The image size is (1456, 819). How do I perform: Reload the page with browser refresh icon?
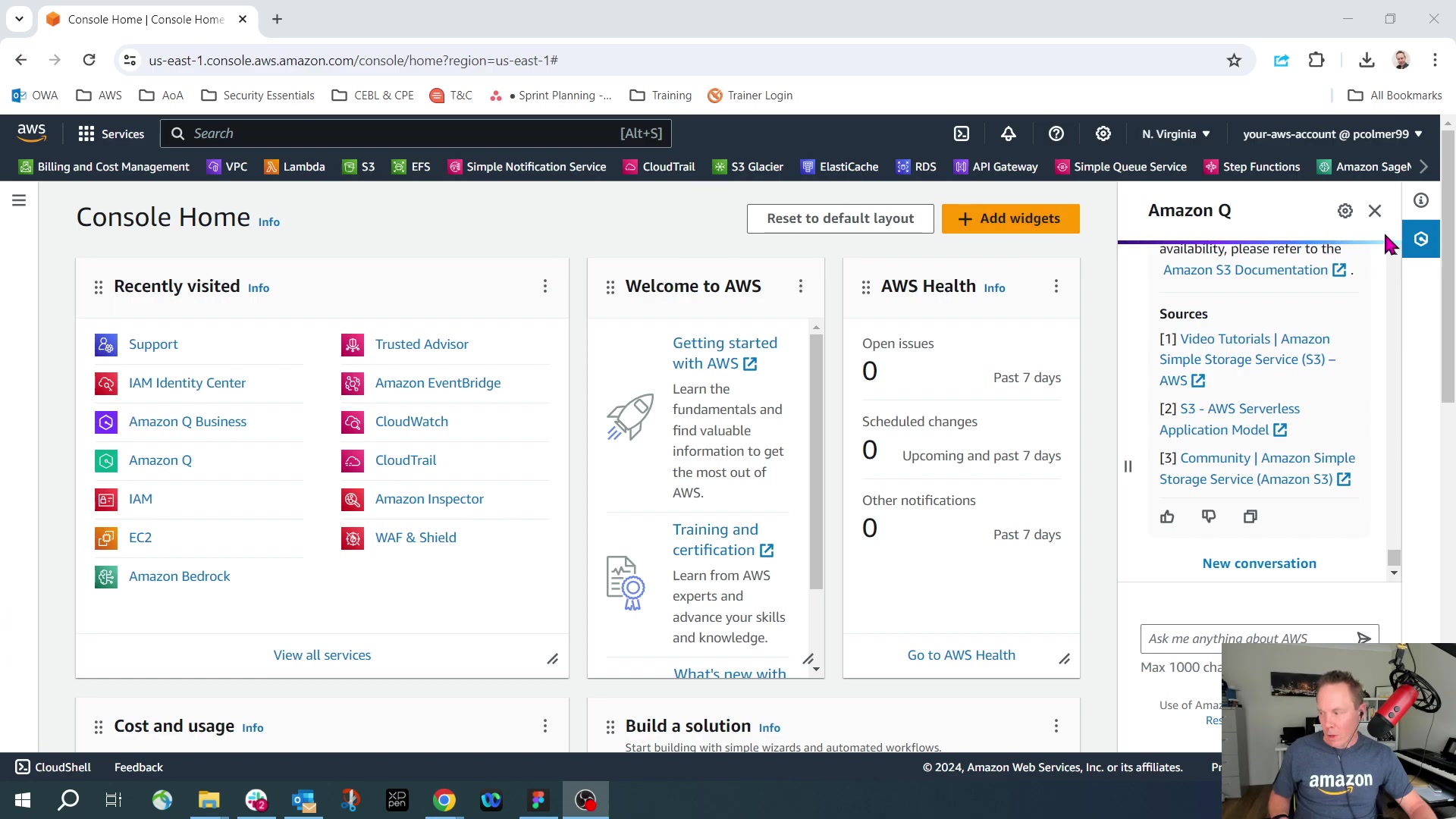click(89, 60)
